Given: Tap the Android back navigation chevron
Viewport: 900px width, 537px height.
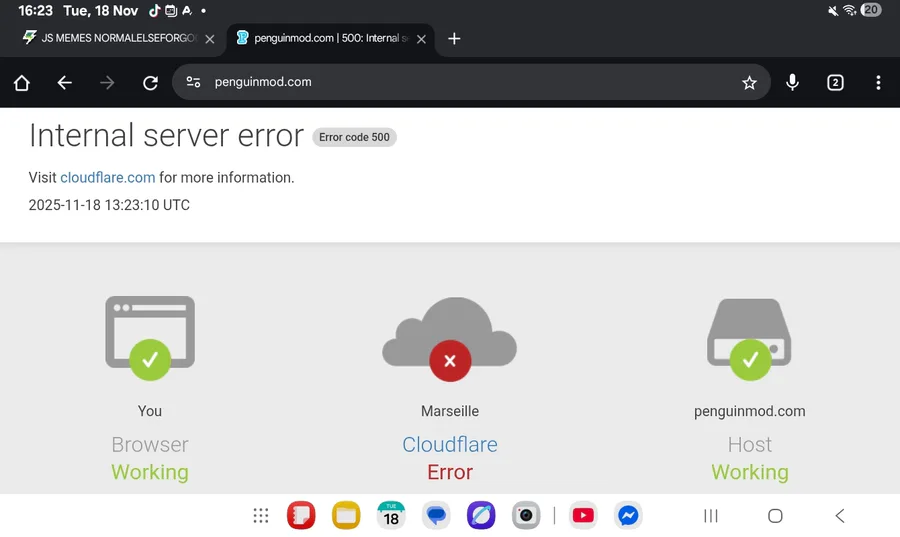Looking at the screenshot, I should (x=840, y=516).
